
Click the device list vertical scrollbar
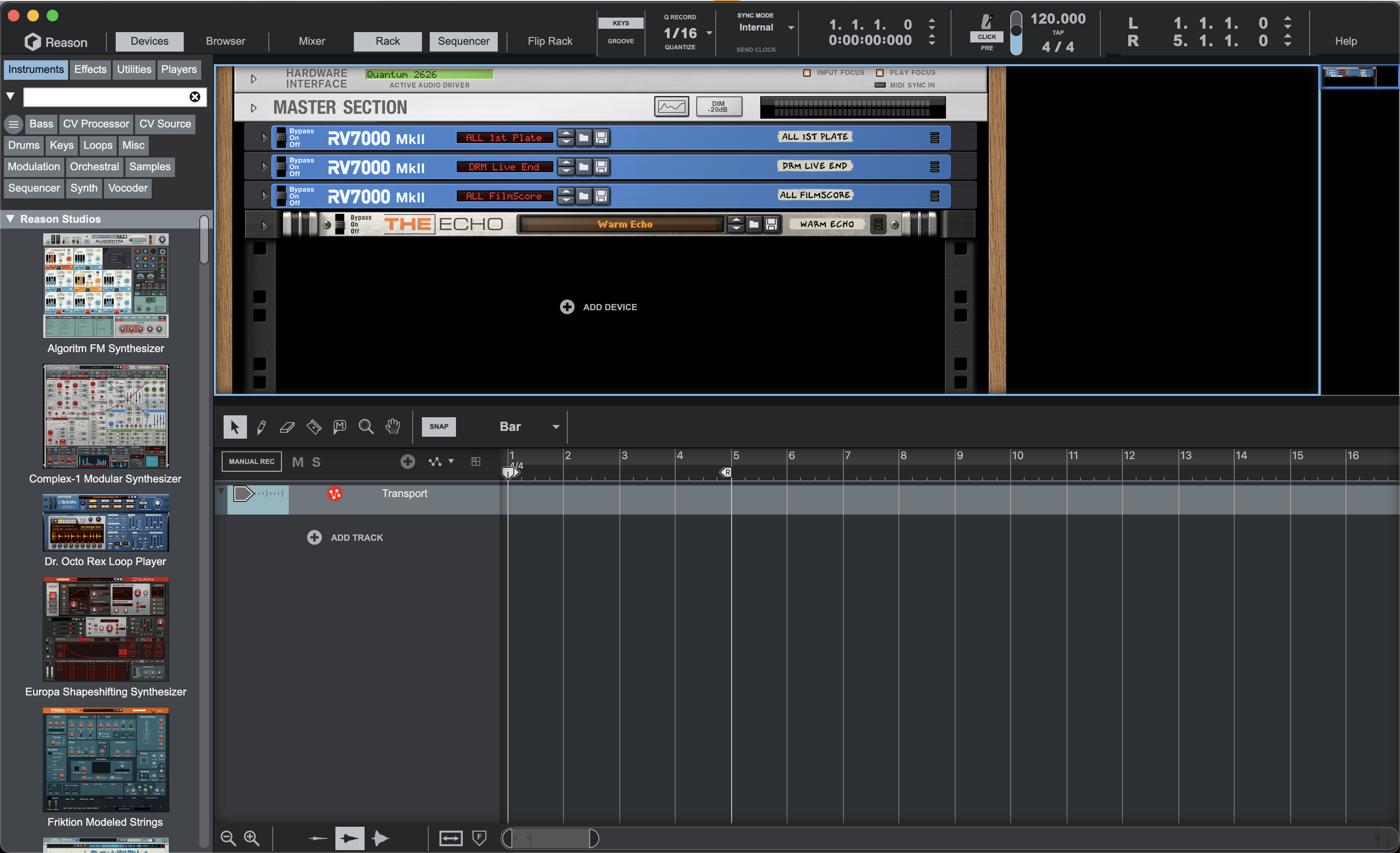(x=204, y=239)
